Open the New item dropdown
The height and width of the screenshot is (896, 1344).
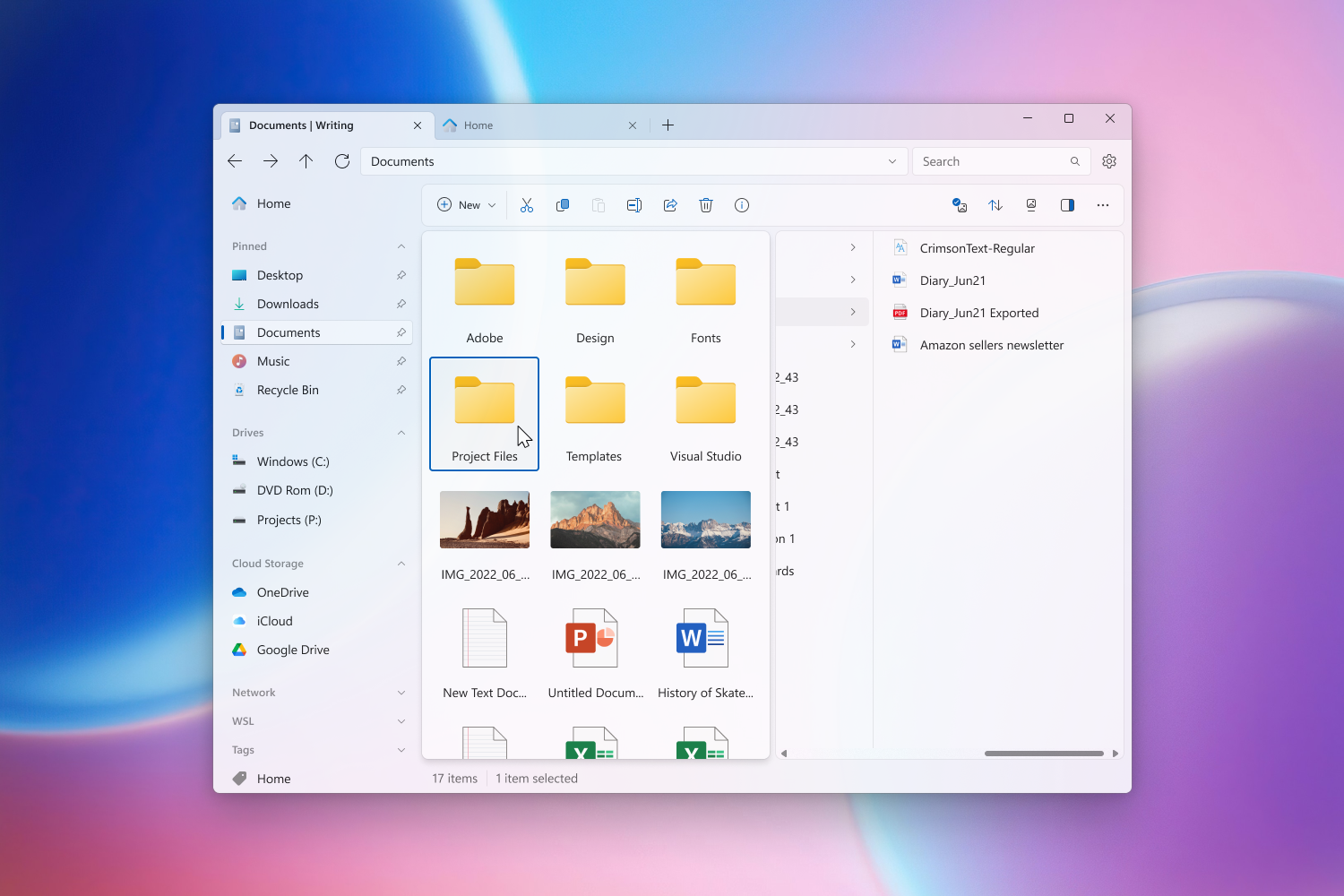pos(464,204)
